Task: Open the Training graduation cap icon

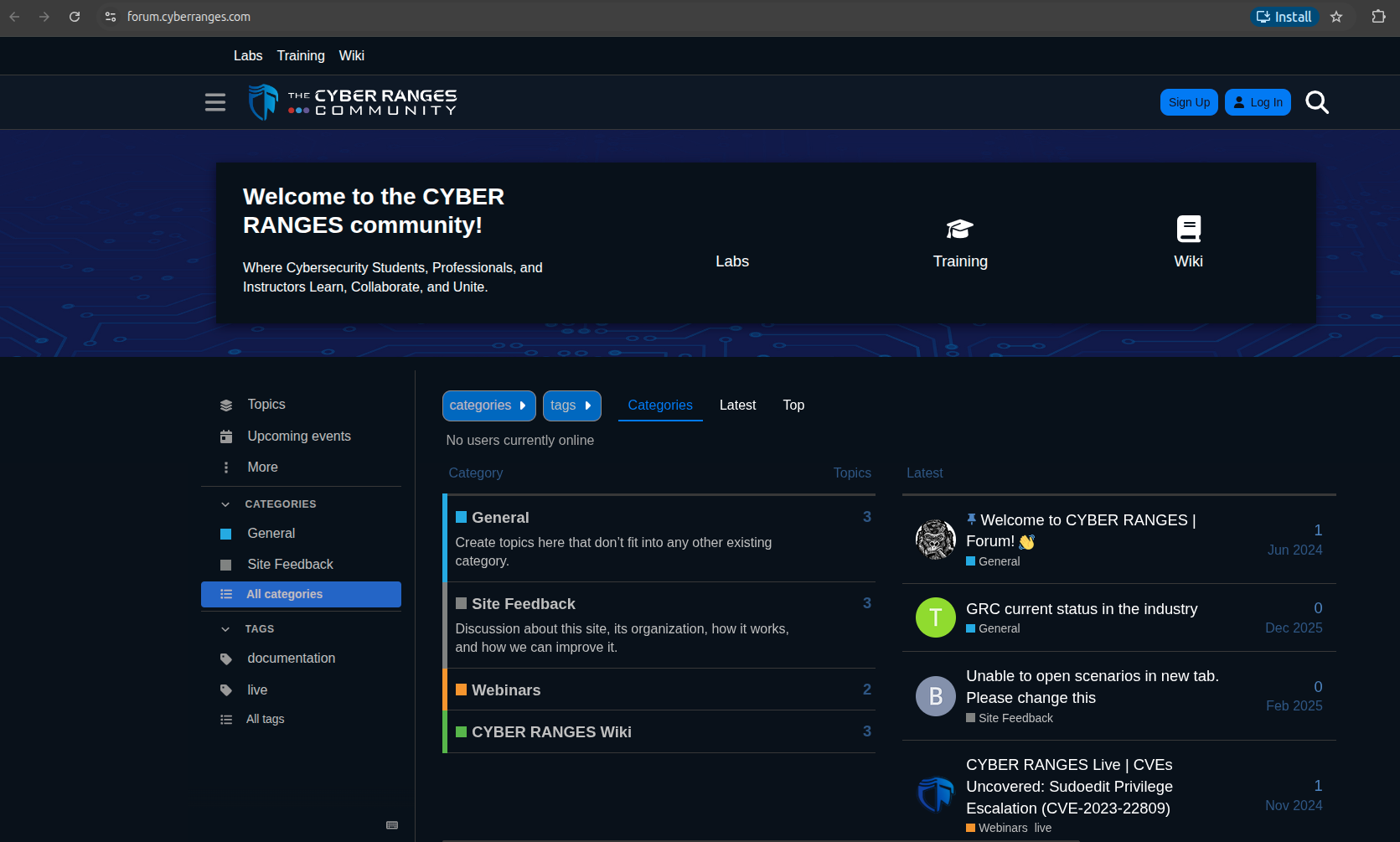Action: pos(960,228)
